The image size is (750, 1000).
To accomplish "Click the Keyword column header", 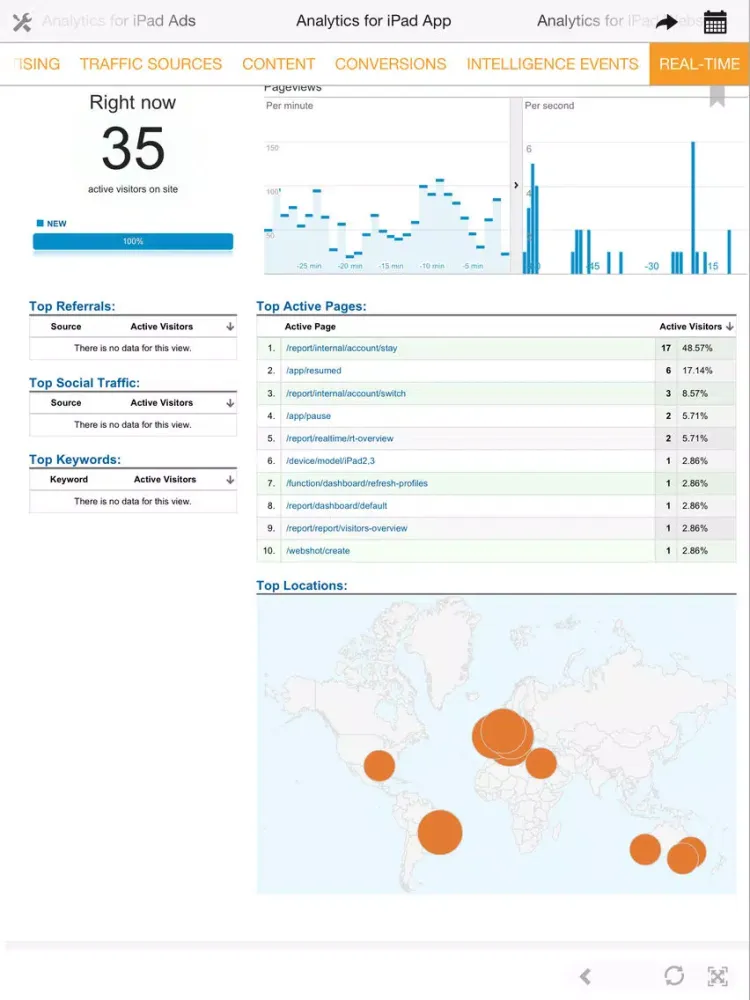I will point(69,480).
